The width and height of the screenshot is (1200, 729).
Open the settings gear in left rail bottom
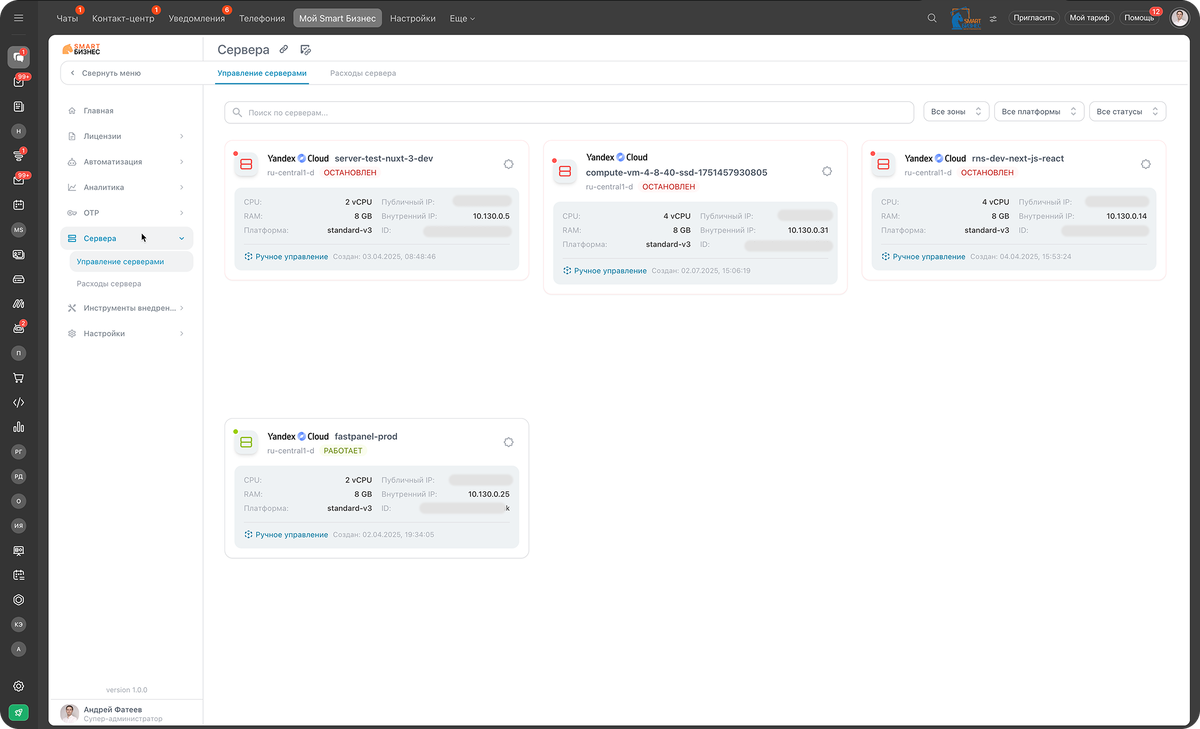pyautogui.click(x=18, y=686)
